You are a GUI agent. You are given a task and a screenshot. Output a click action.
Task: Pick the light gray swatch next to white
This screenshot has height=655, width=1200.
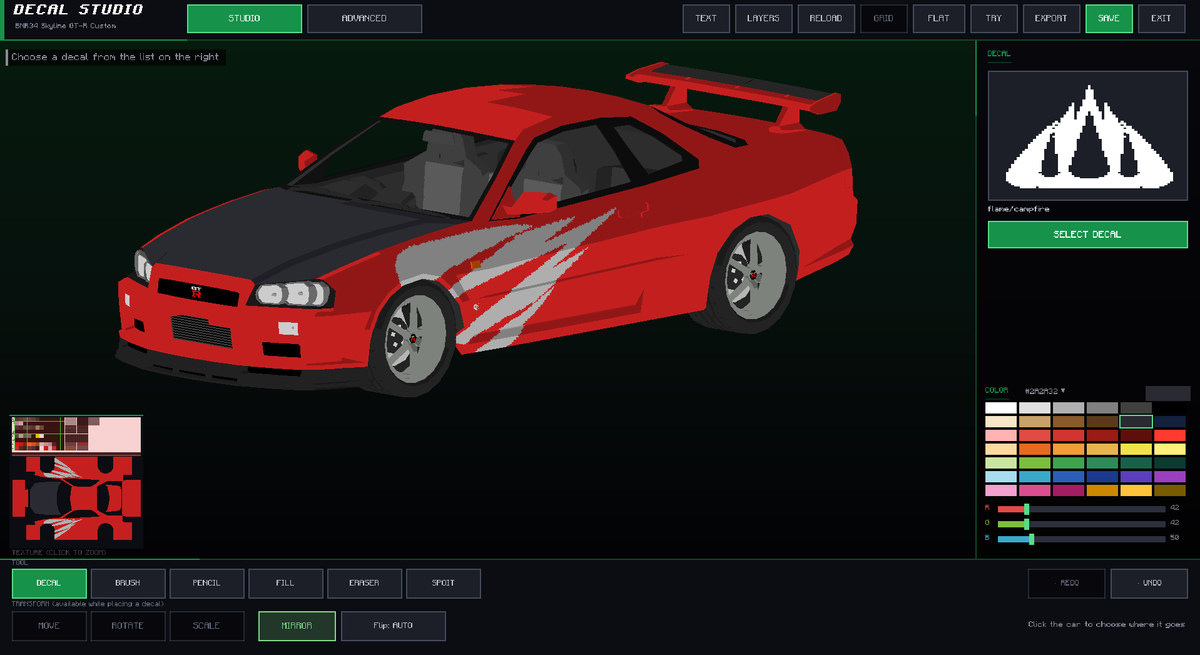1035,408
